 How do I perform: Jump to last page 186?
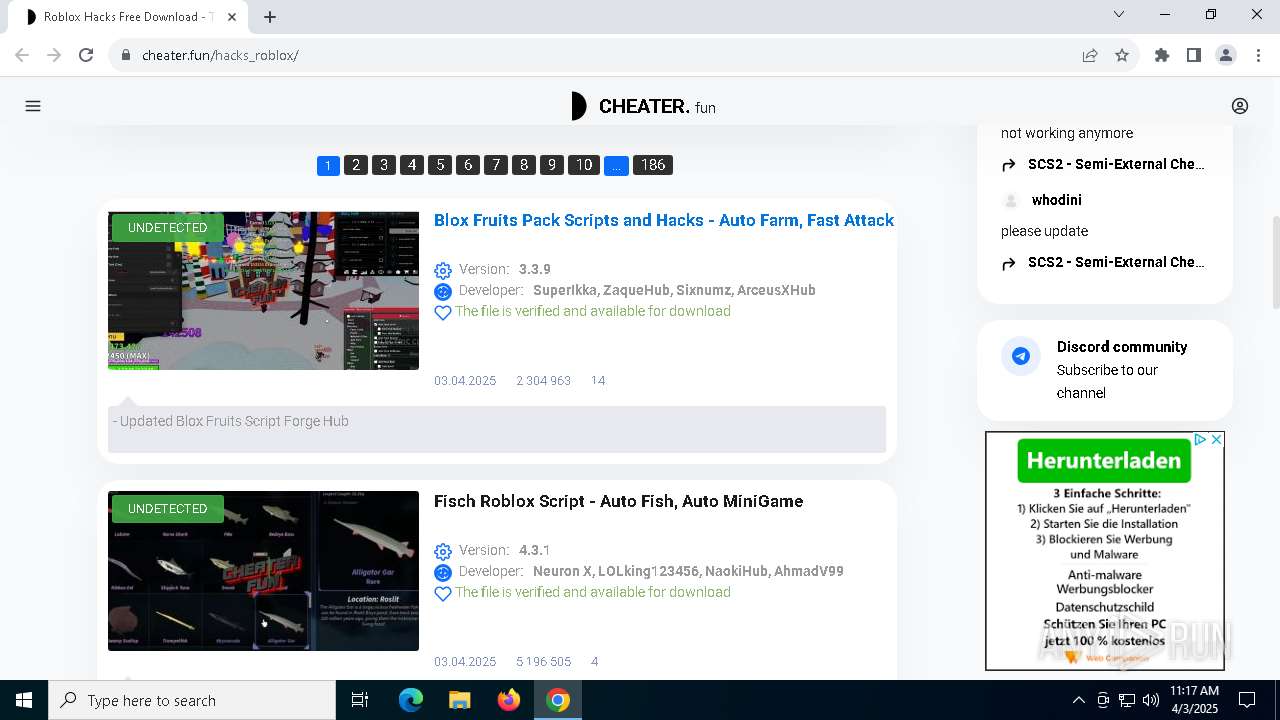653,165
